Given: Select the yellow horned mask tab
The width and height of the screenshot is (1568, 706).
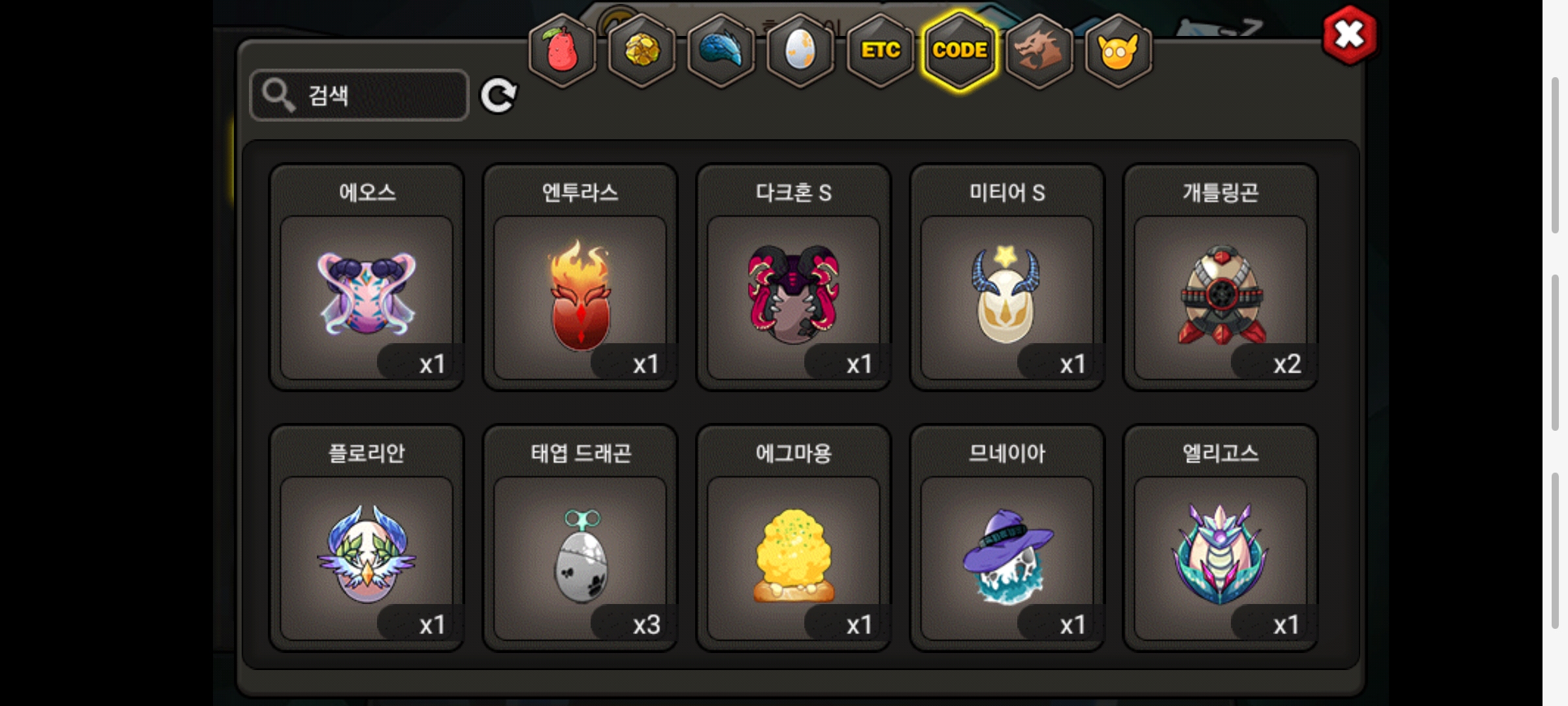Looking at the screenshot, I should [x=1119, y=50].
